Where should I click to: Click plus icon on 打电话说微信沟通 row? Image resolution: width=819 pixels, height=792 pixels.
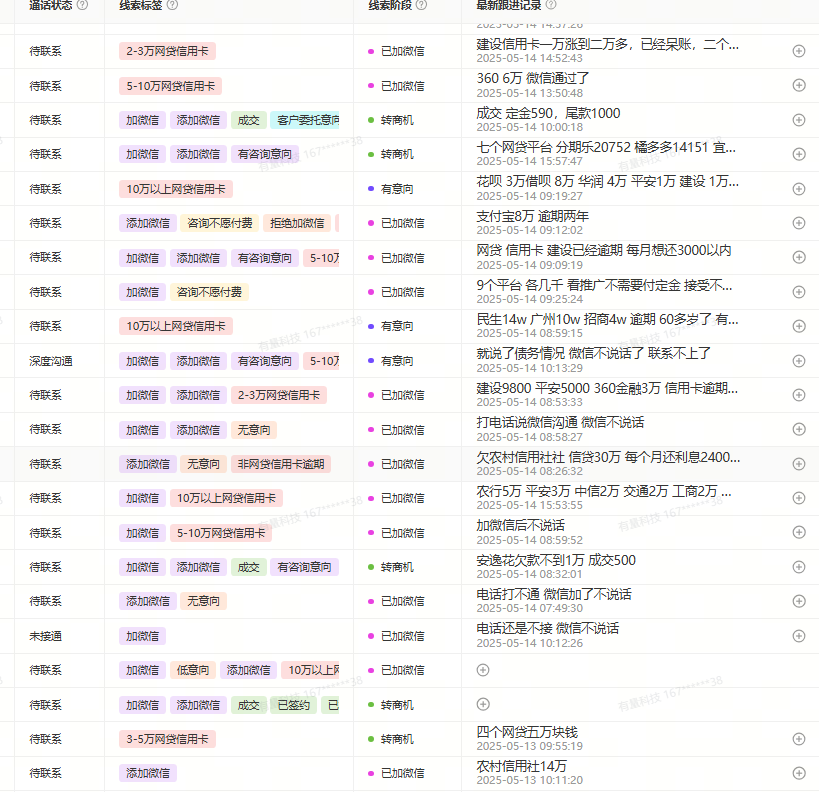click(799, 429)
